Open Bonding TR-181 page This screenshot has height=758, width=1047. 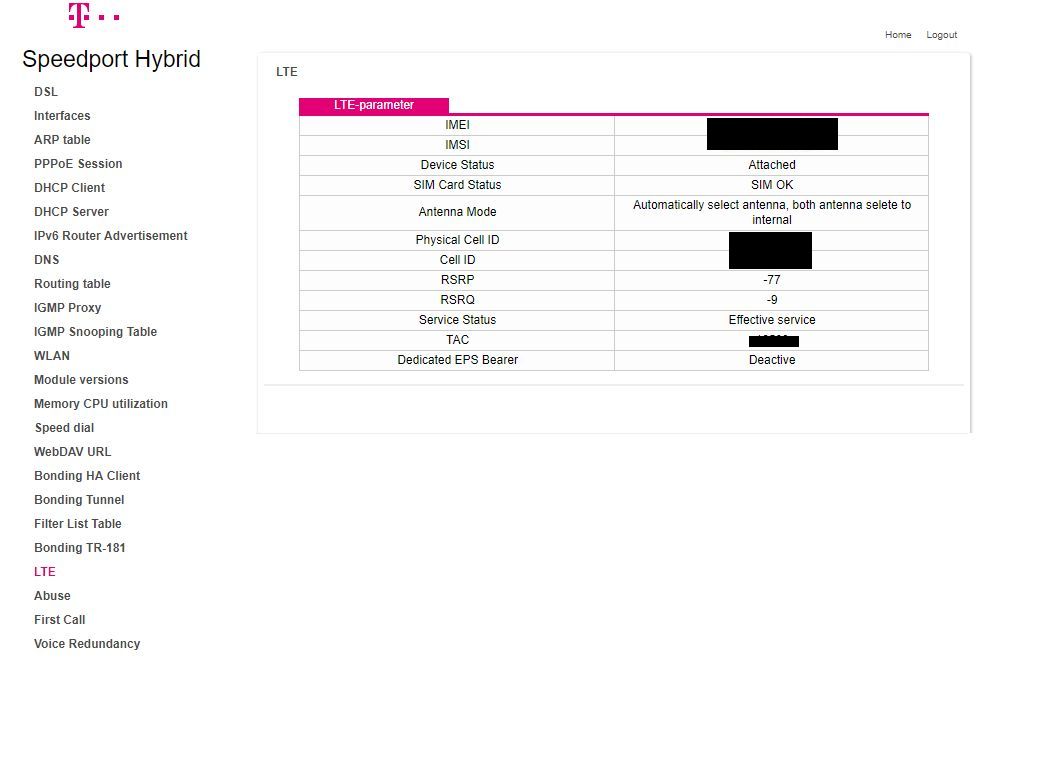pos(79,548)
